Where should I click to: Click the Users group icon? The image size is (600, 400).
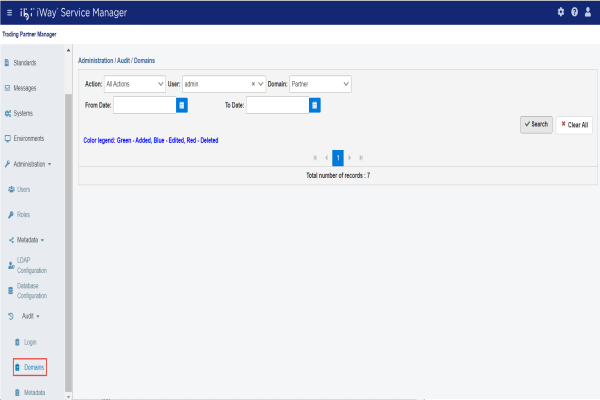[x=11, y=189]
